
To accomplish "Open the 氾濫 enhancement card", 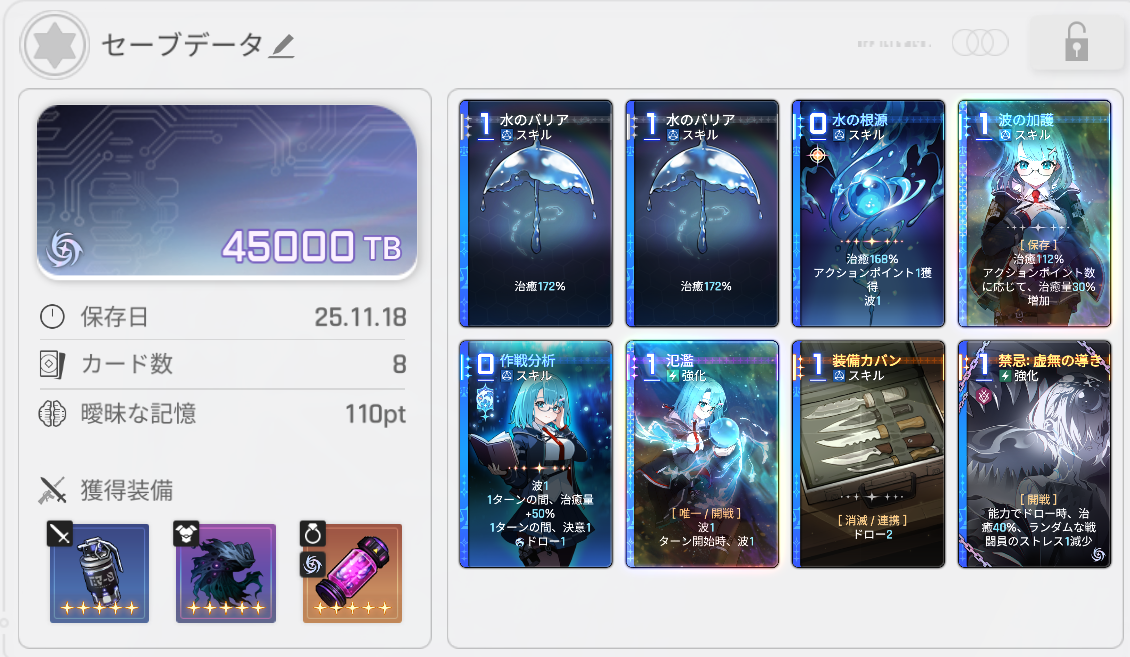I will click(x=703, y=455).
